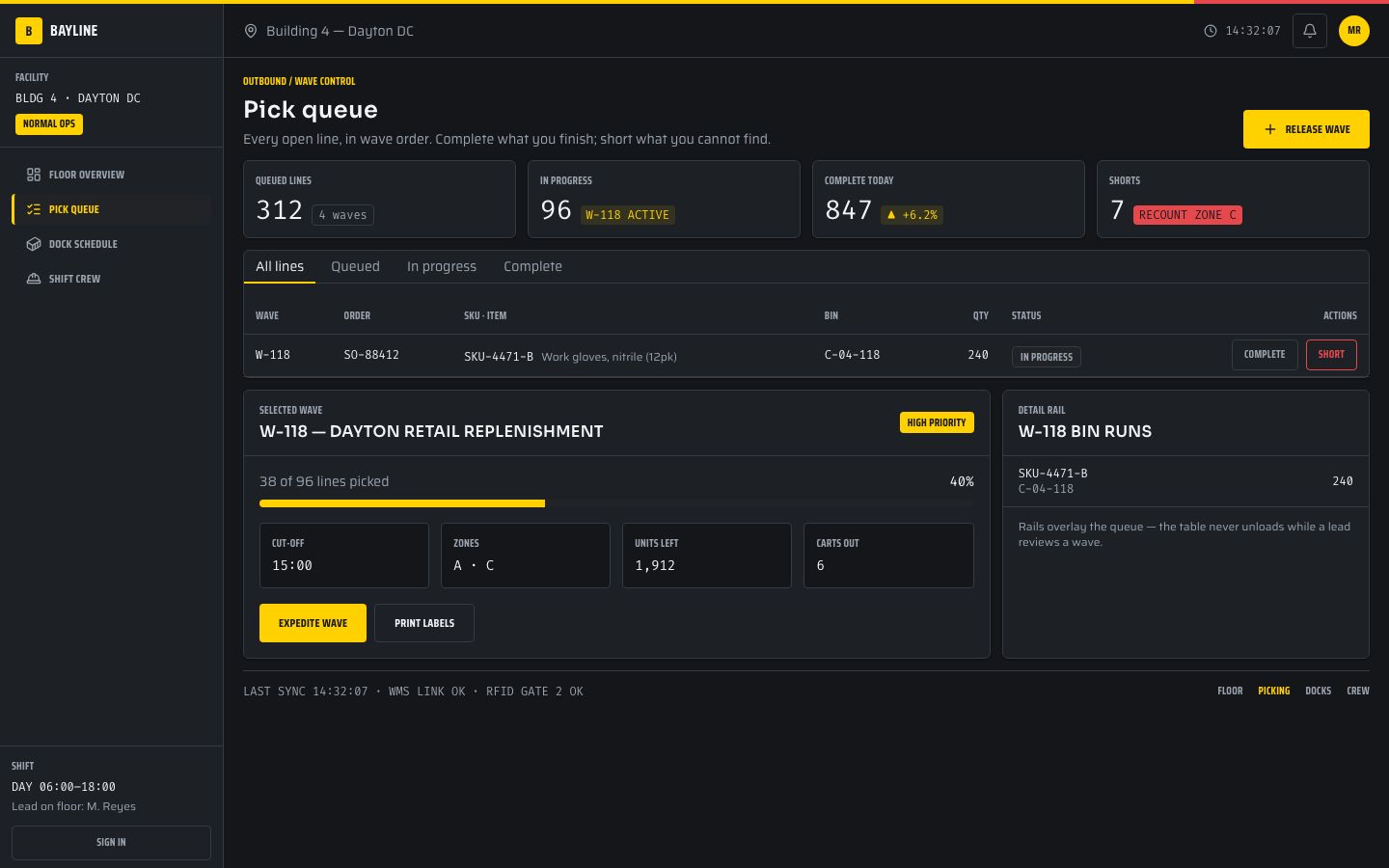Open the MR user avatar menu
This screenshot has height=868, width=1389.
pyautogui.click(x=1354, y=31)
